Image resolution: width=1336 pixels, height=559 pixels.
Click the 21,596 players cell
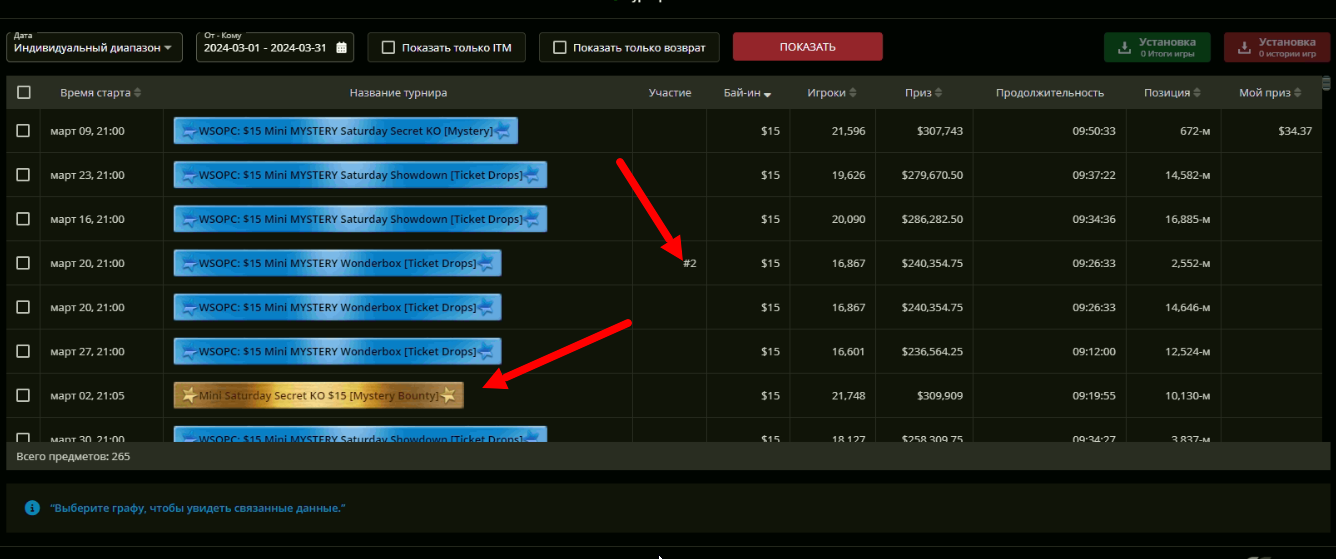[848, 131]
